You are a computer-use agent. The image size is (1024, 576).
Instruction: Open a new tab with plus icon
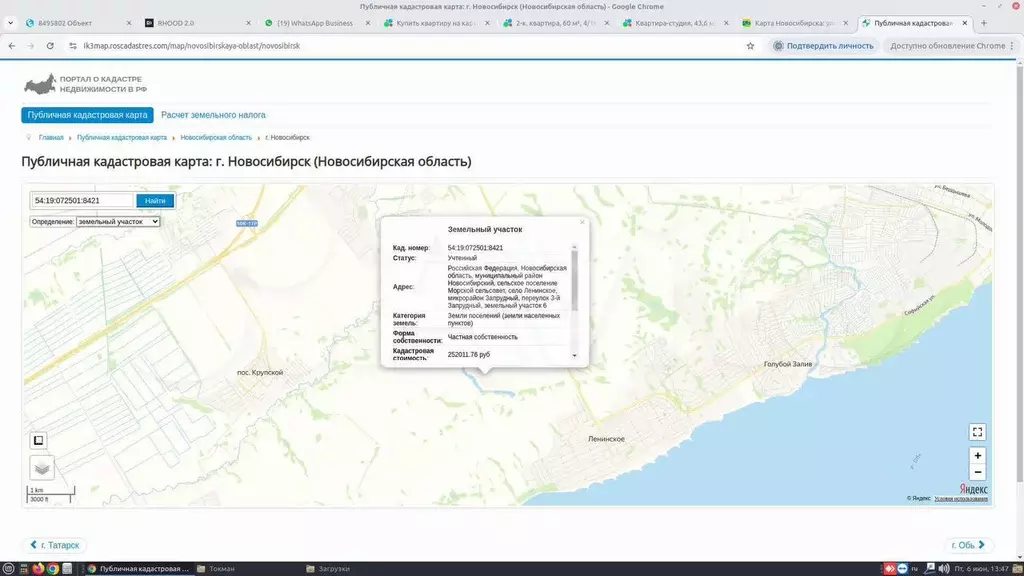984,23
